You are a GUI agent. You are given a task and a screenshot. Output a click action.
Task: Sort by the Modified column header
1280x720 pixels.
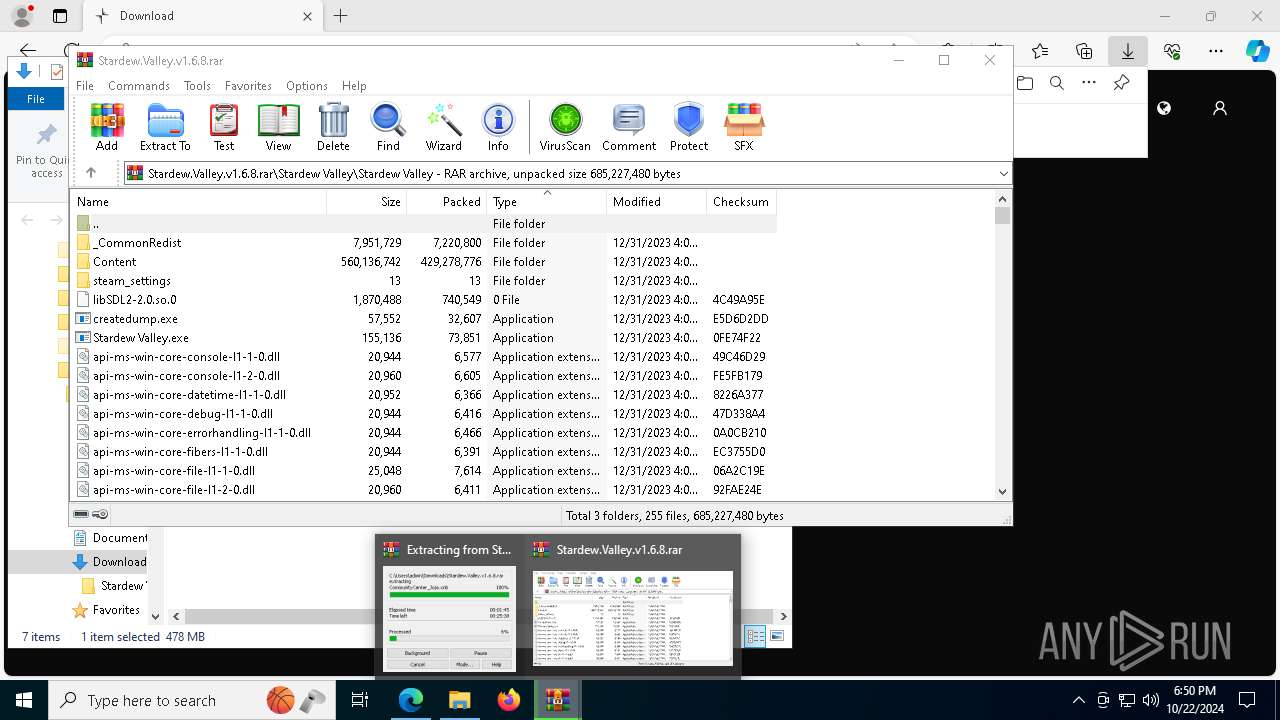coord(656,202)
